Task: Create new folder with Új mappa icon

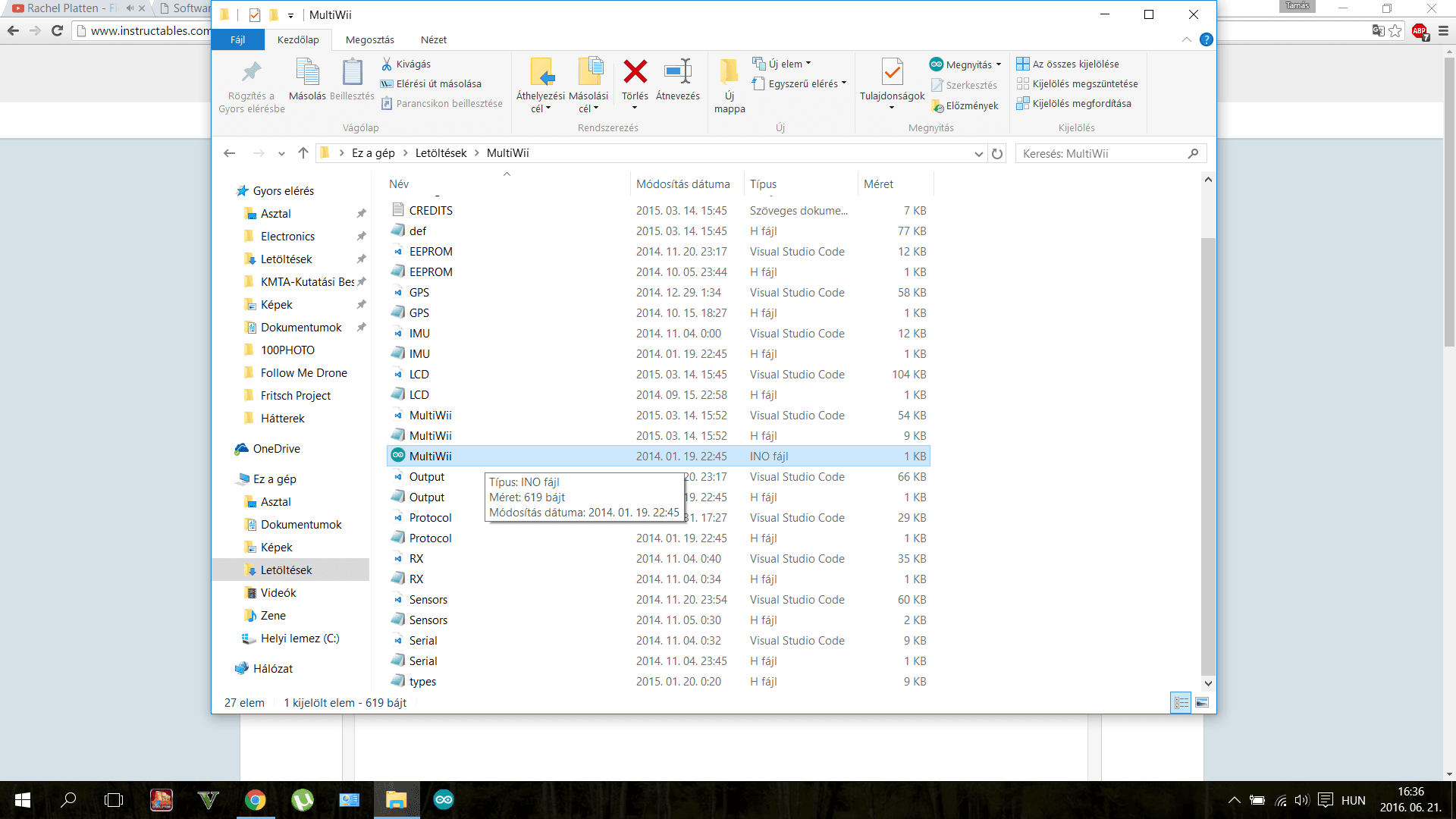Action: coord(729,73)
